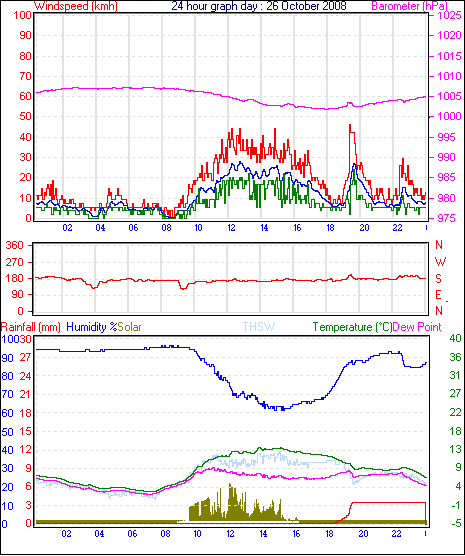Click the 'Solar' legend label

click(x=129, y=327)
